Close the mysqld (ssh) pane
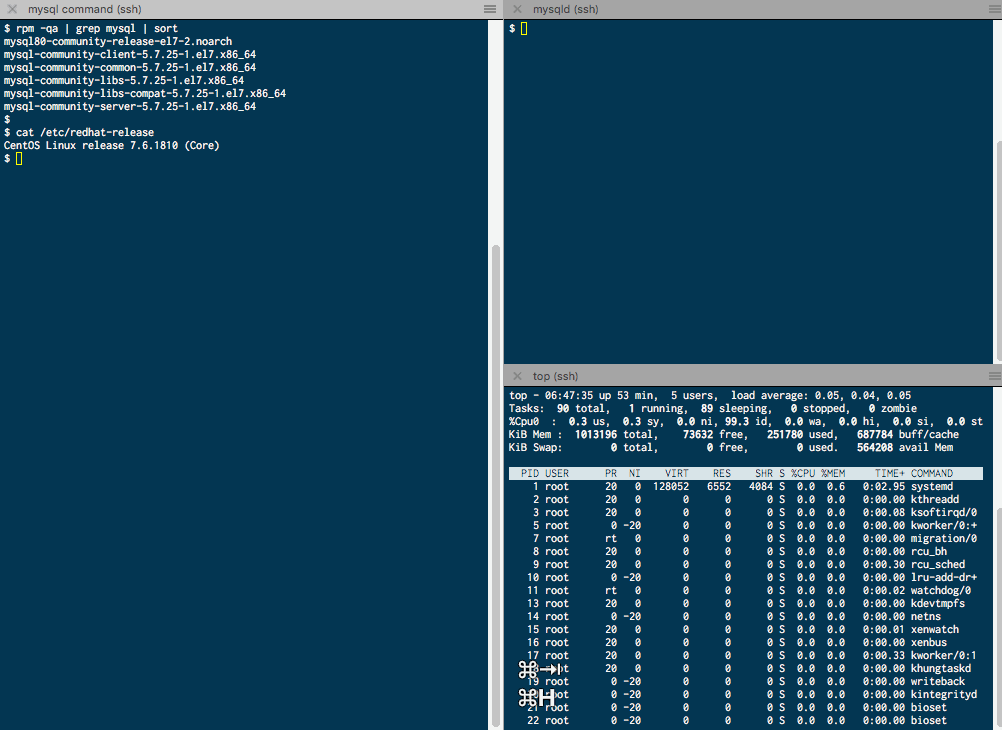This screenshot has height=730, width=1002. [x=518, y=9]
